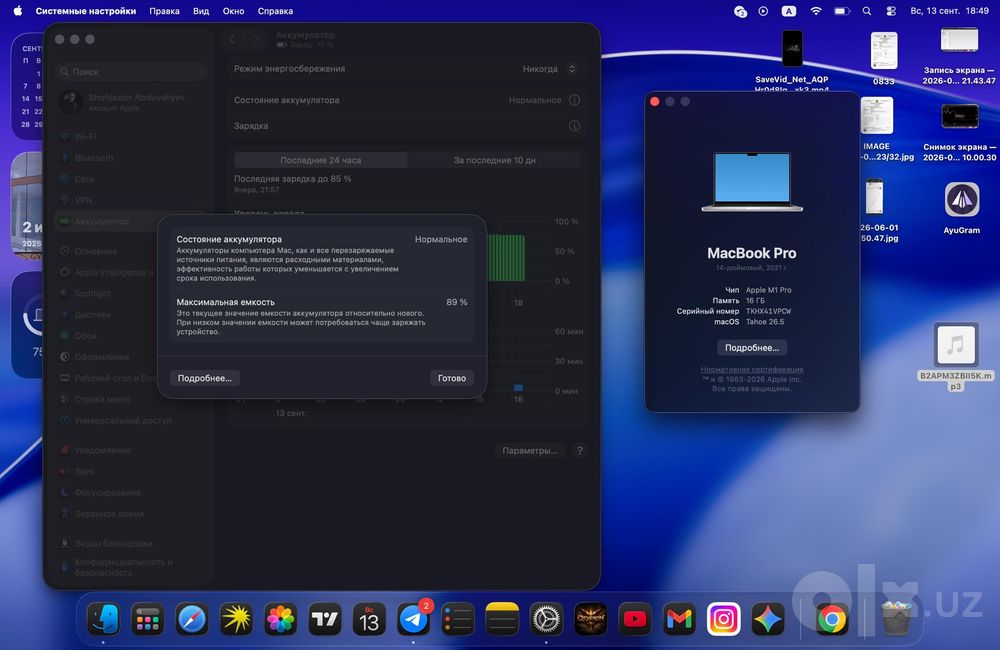The image size is (1000, 650).
Task: Switch to Последние 24 часа tab
Action: click(321, 160)
